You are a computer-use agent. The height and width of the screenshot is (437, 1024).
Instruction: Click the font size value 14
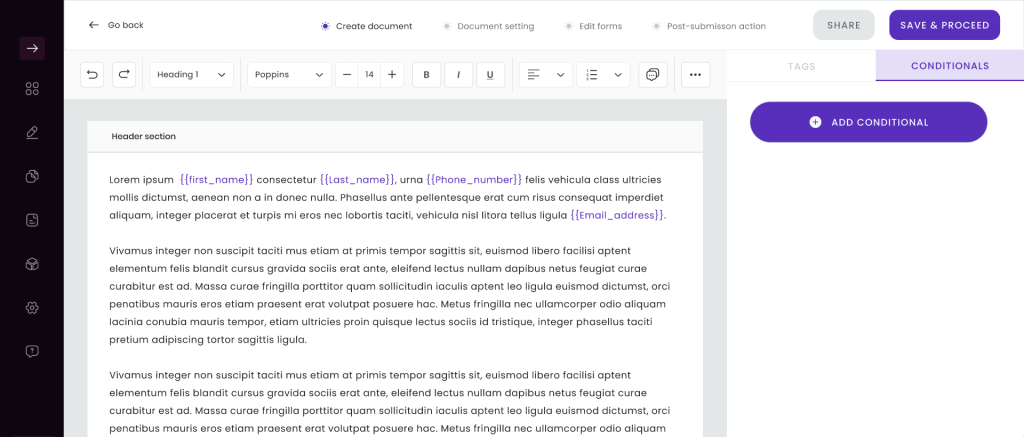tap(370, 75)
